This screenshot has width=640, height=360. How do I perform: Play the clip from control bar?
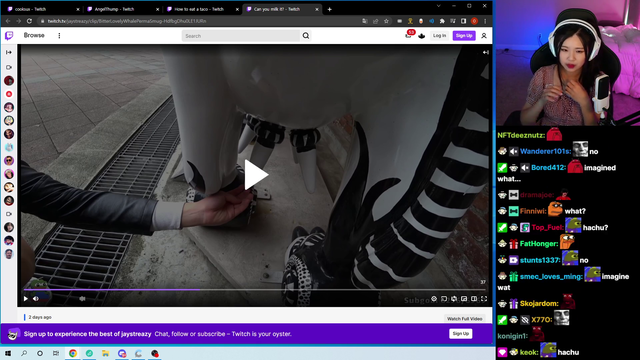[26, 299]
